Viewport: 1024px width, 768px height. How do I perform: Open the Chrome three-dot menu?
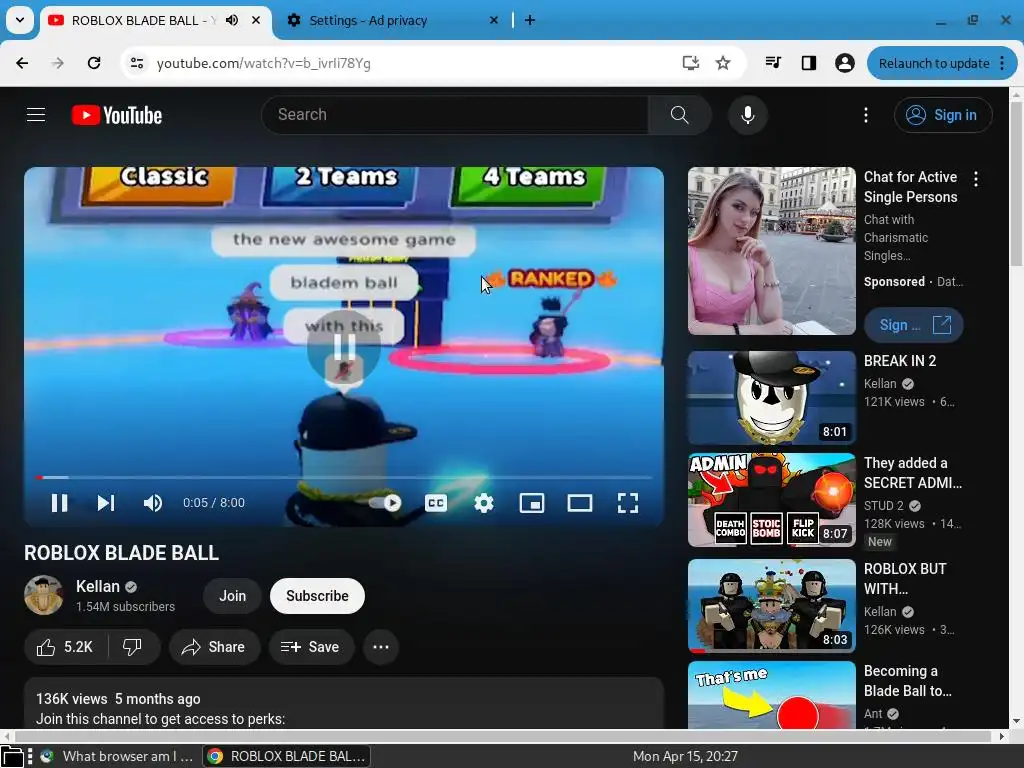[x=1002, y=63]
